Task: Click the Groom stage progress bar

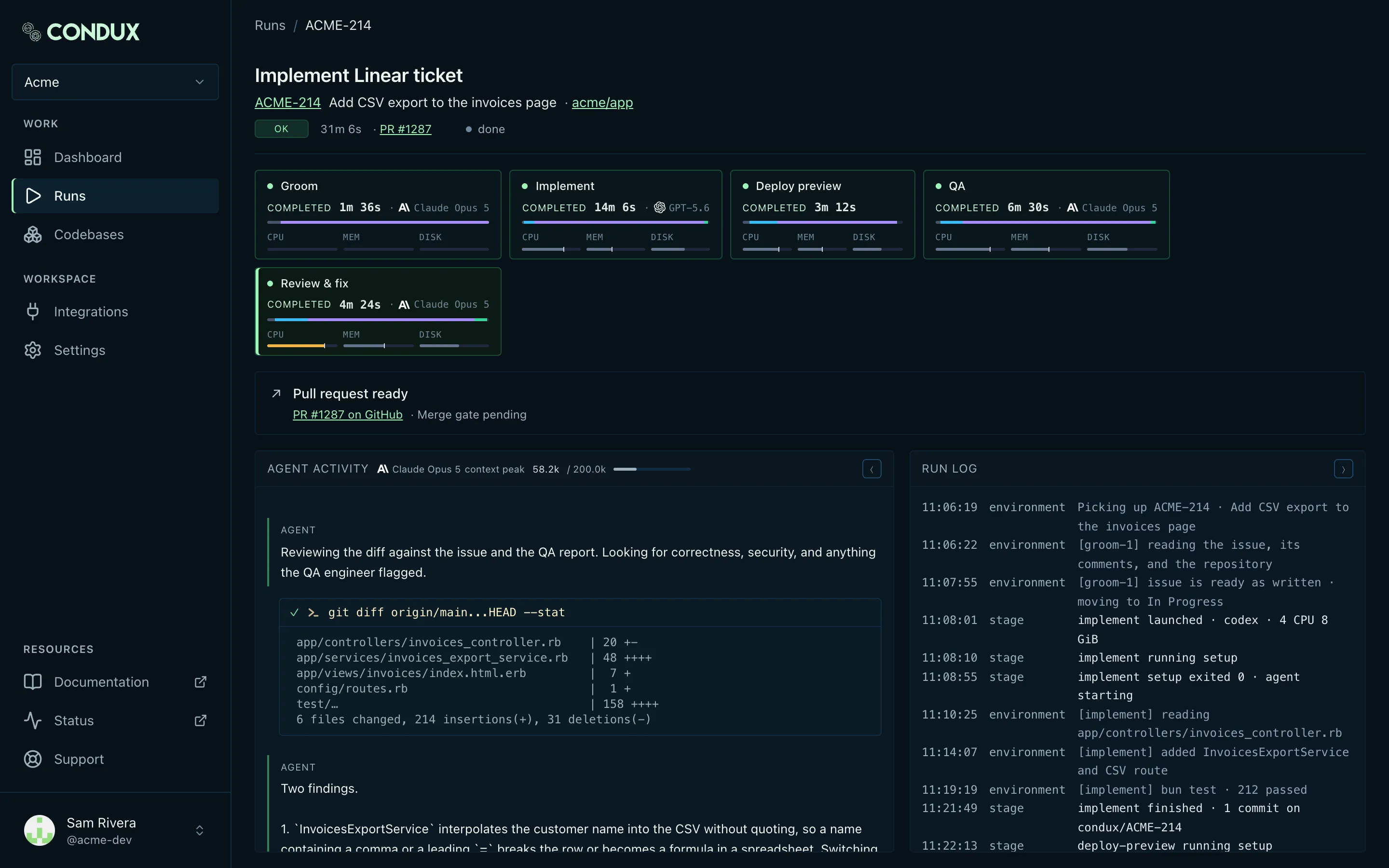Action: [x=378, y=222]
